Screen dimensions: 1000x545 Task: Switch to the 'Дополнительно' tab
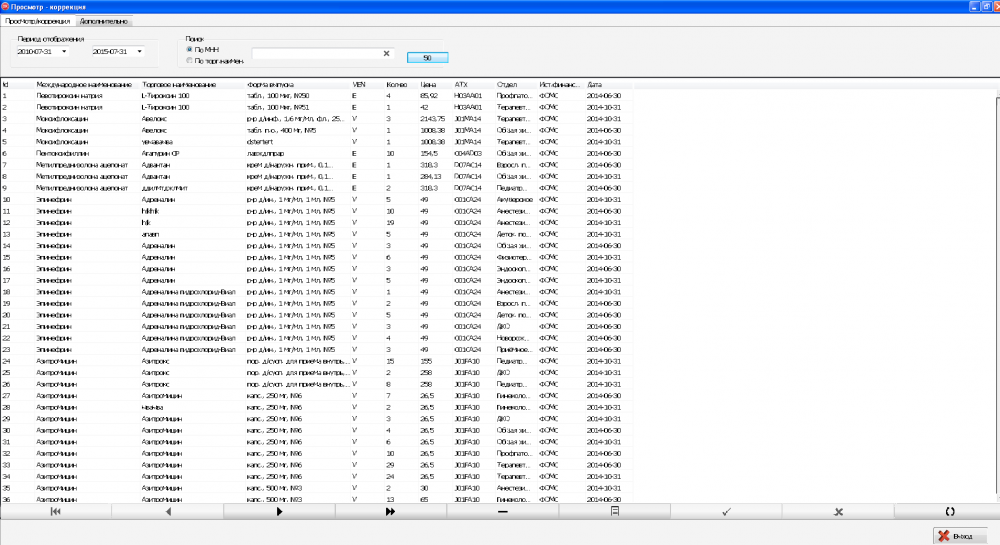tap(103, 21)
